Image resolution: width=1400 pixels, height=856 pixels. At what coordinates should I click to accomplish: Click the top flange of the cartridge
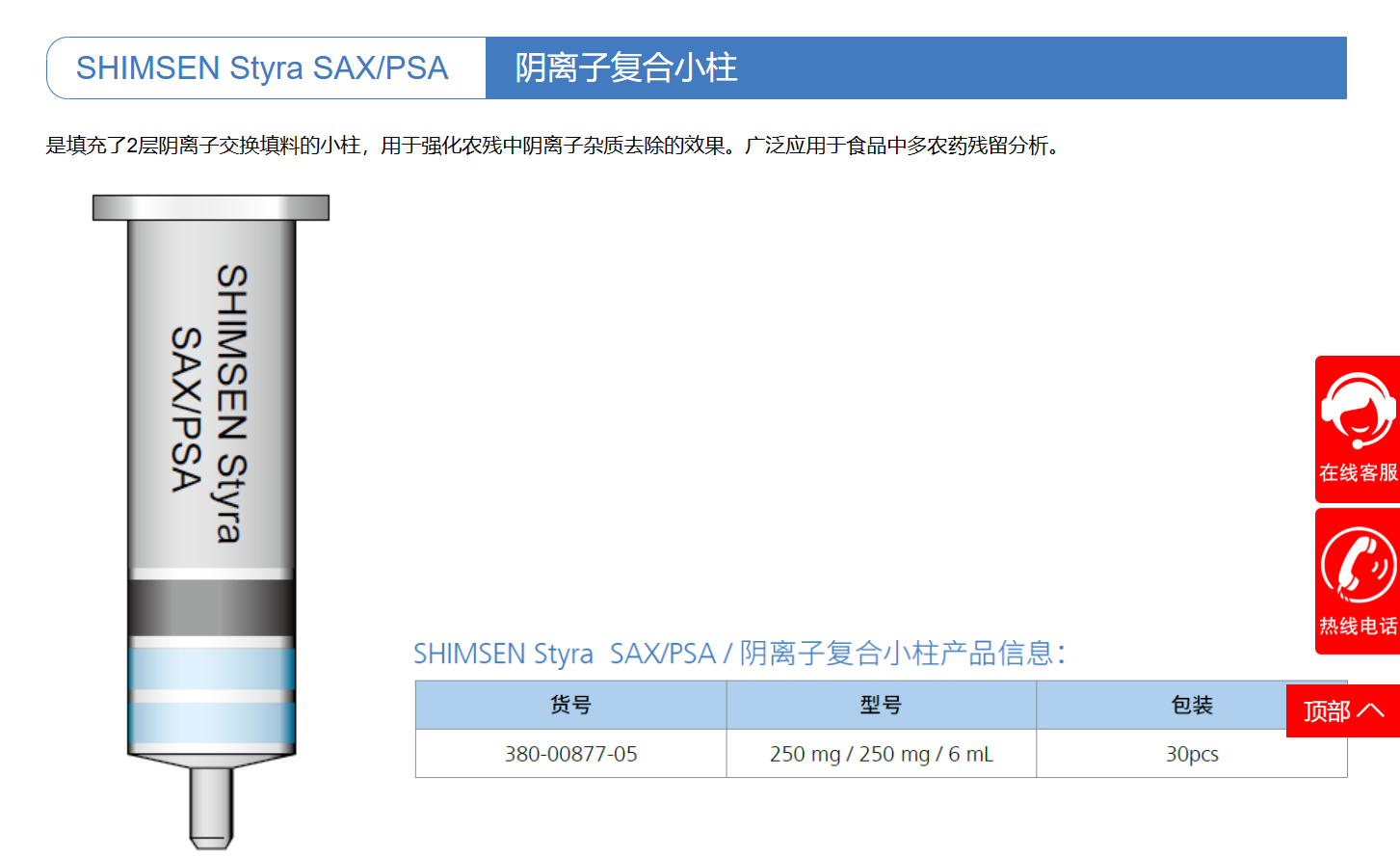click(x=211, y=207)
